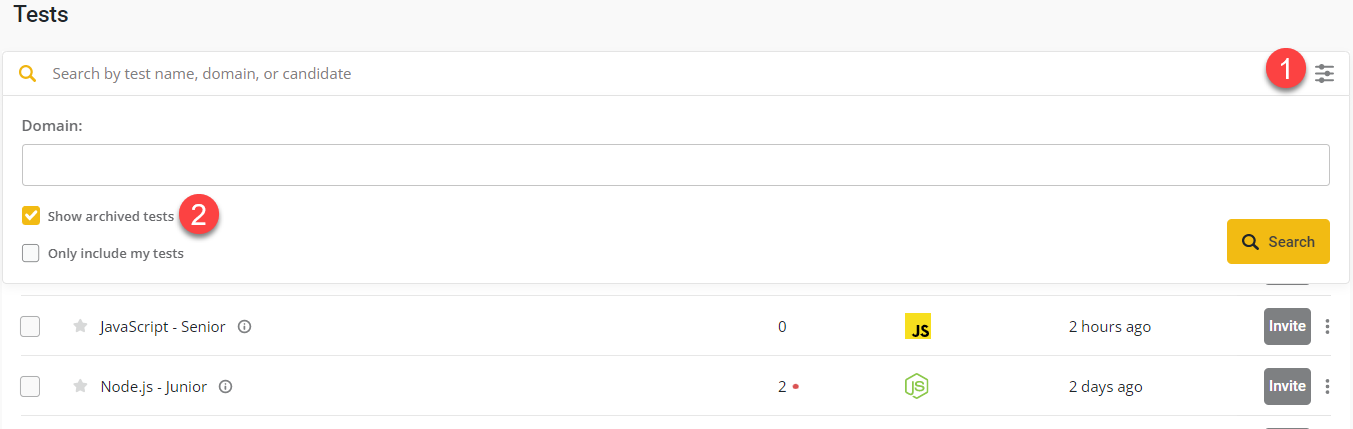Click the search magnifier icon
The height and width of the screenshot is (429, 1353).
29,74
